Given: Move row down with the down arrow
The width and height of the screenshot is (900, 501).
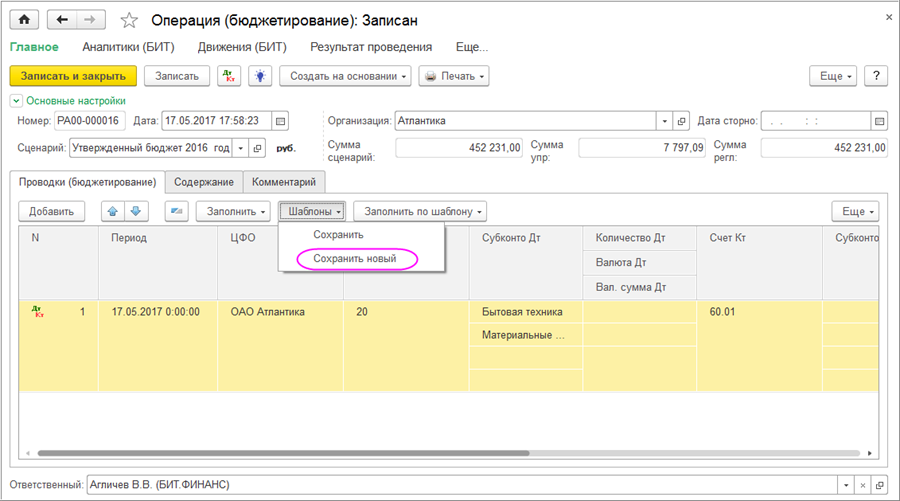Looking at the screenshot, I should pyautogui.click(x=136, y=211).
